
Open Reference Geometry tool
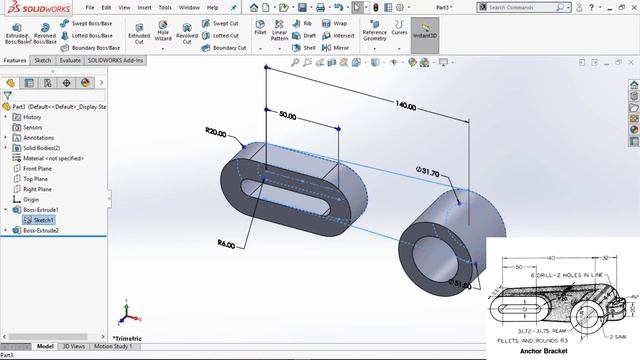[375, 31]
